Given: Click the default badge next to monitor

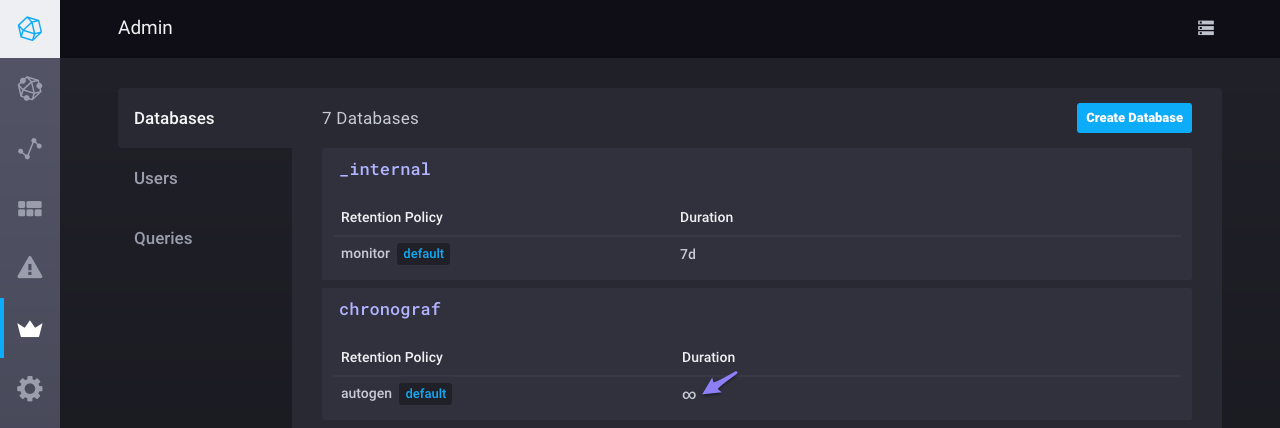Looking at the screenshot, I should 423,254.
